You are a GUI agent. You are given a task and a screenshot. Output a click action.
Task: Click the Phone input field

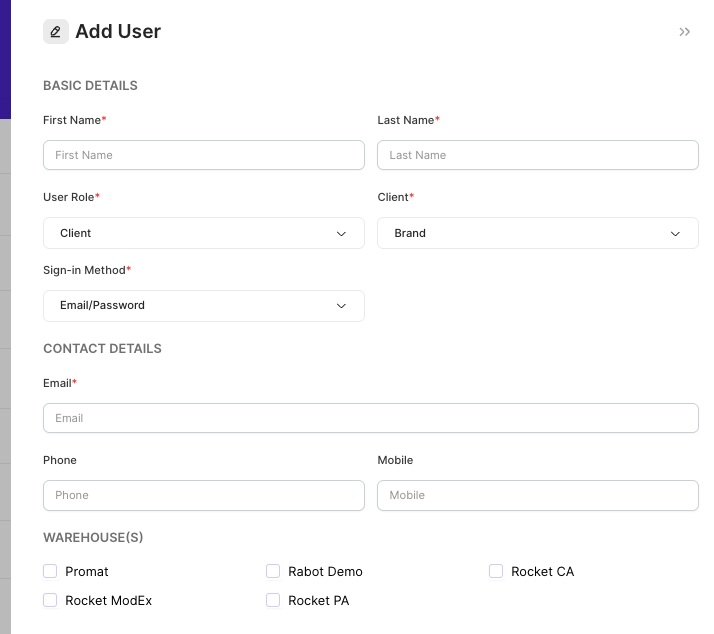pyautogui.click(x=204, y=496)
